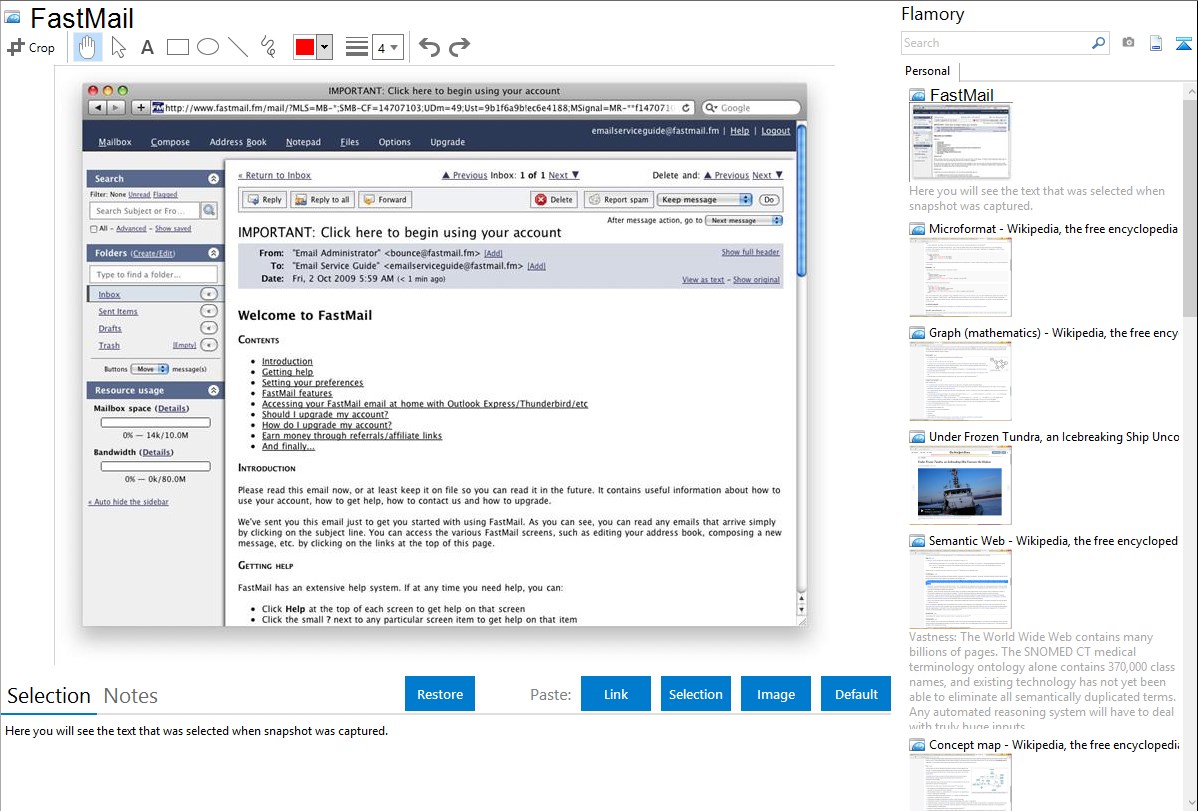This screenshot has width=1198, height=811.
Task: Click the rightmost blue icon in Flamory header
Action: (1183, 43)
